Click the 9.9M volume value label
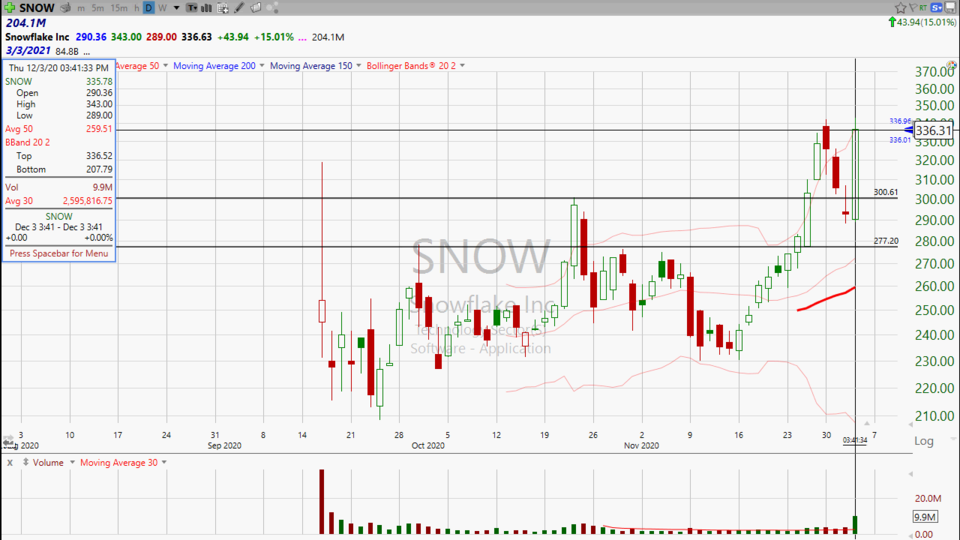Viewport: 960px width, 540px height. coord(925,517)
